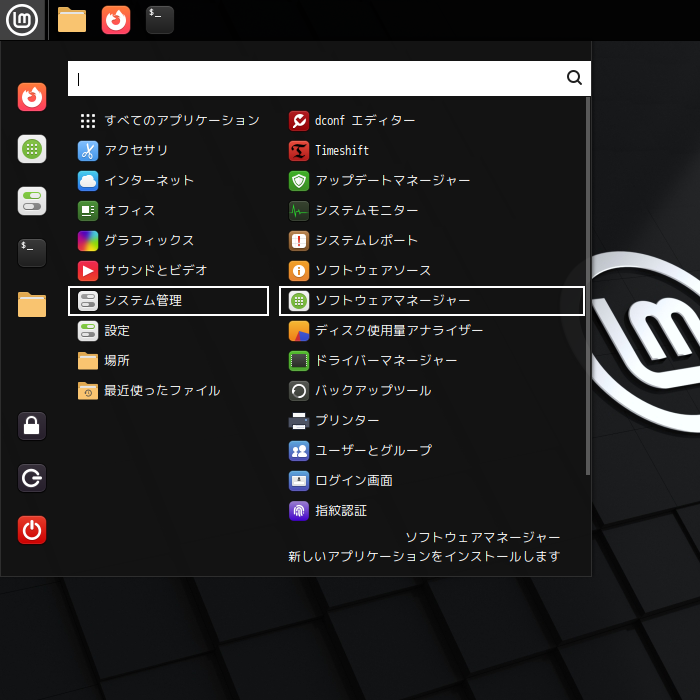Launch Timeshift

click(432, 150)
